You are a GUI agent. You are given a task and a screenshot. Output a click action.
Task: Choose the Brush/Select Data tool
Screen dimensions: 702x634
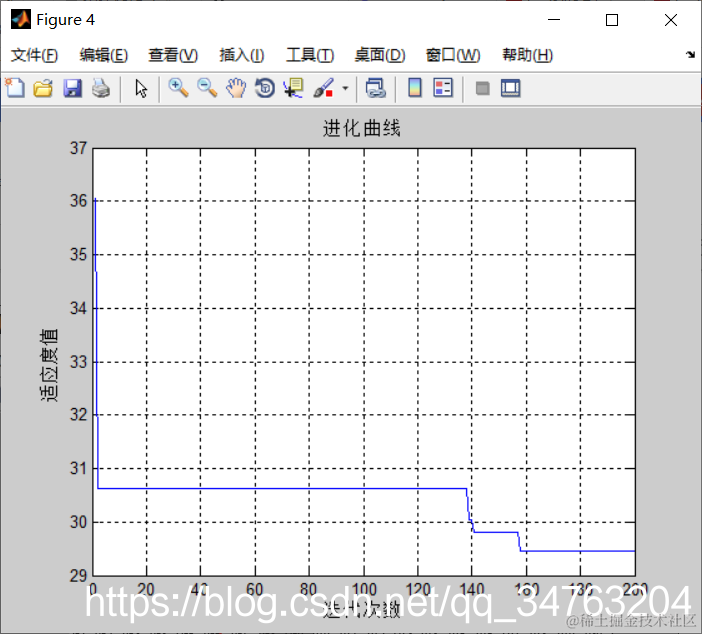tap(324, 88)
